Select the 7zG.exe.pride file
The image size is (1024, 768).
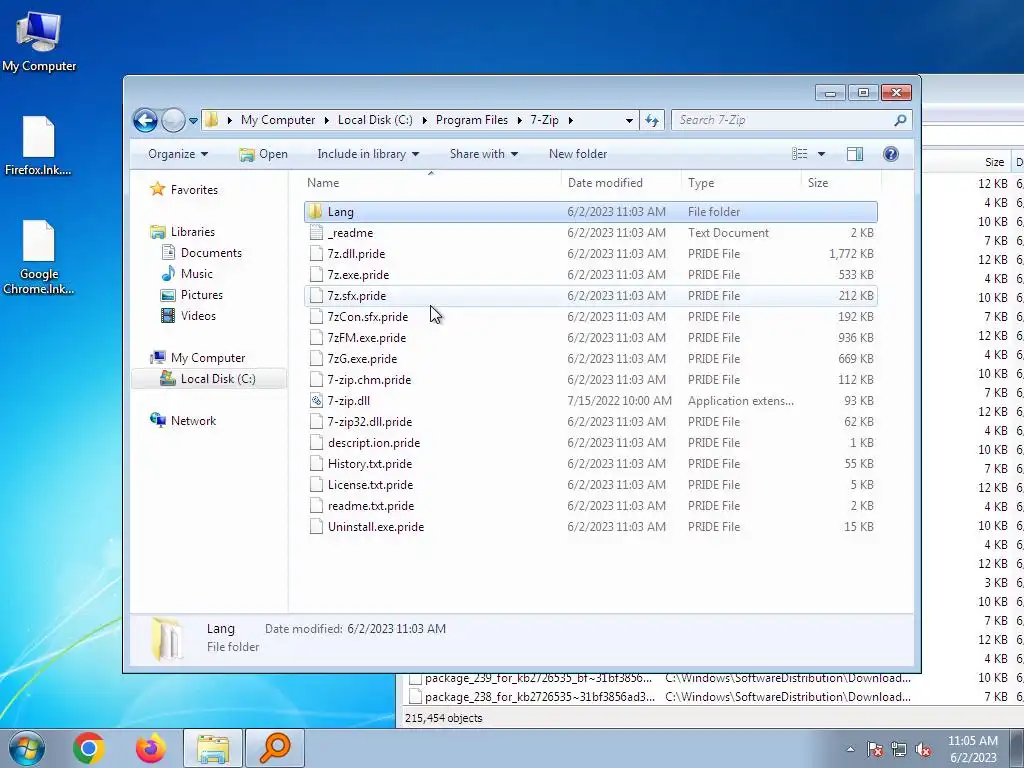(x=590, y=359)
